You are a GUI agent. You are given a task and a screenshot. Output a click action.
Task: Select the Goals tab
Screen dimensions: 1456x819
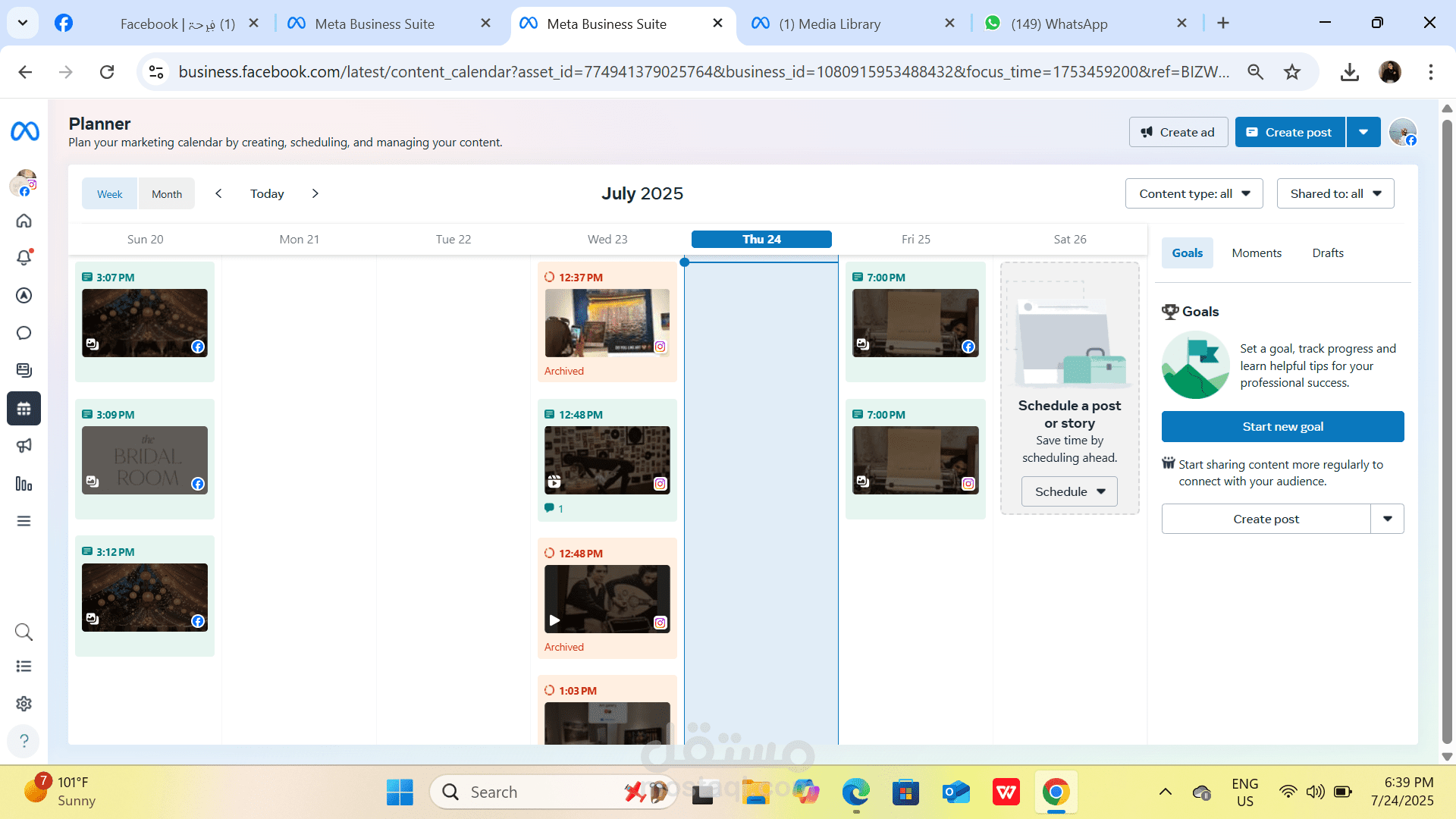(1188, 253)
